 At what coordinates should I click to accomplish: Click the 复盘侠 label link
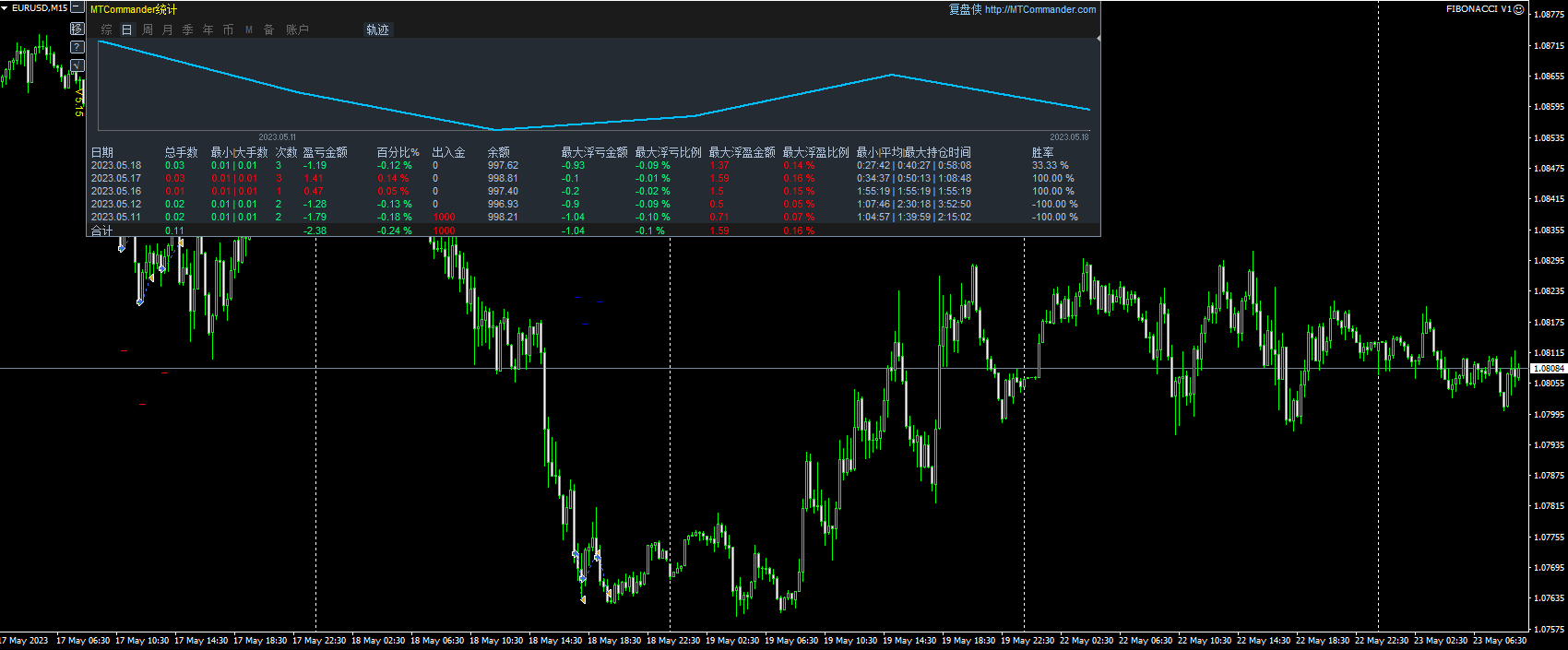(965, 9)
